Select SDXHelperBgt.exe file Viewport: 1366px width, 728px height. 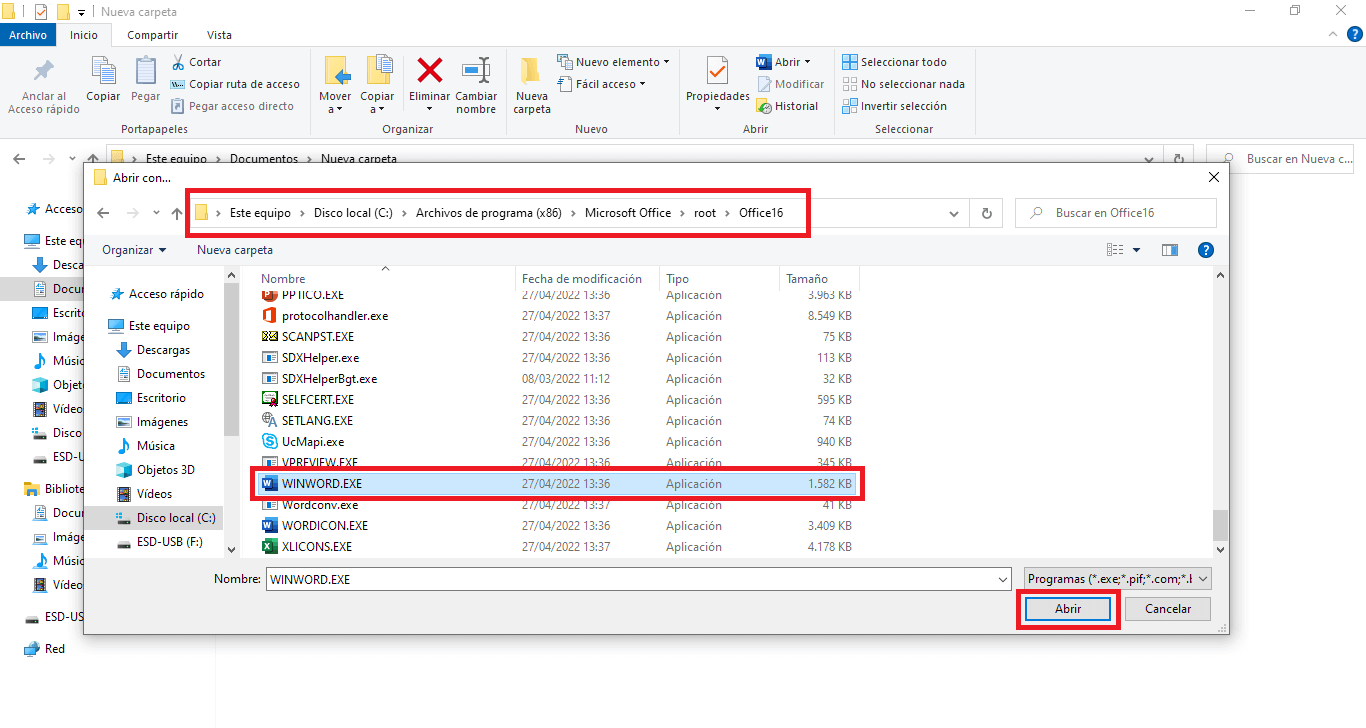556,379
